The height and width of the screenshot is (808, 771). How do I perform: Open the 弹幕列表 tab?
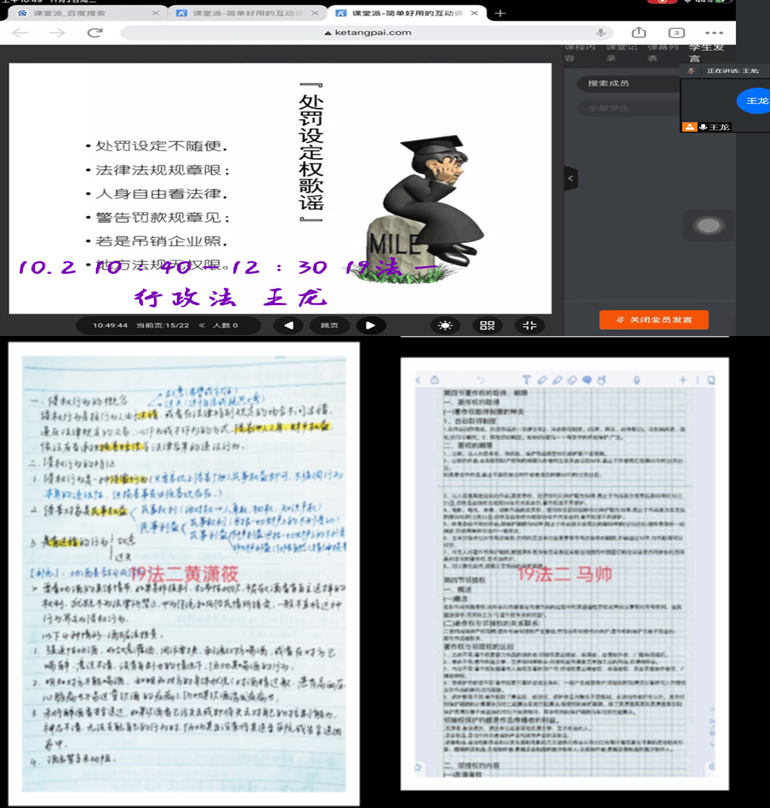click(663, 52)
